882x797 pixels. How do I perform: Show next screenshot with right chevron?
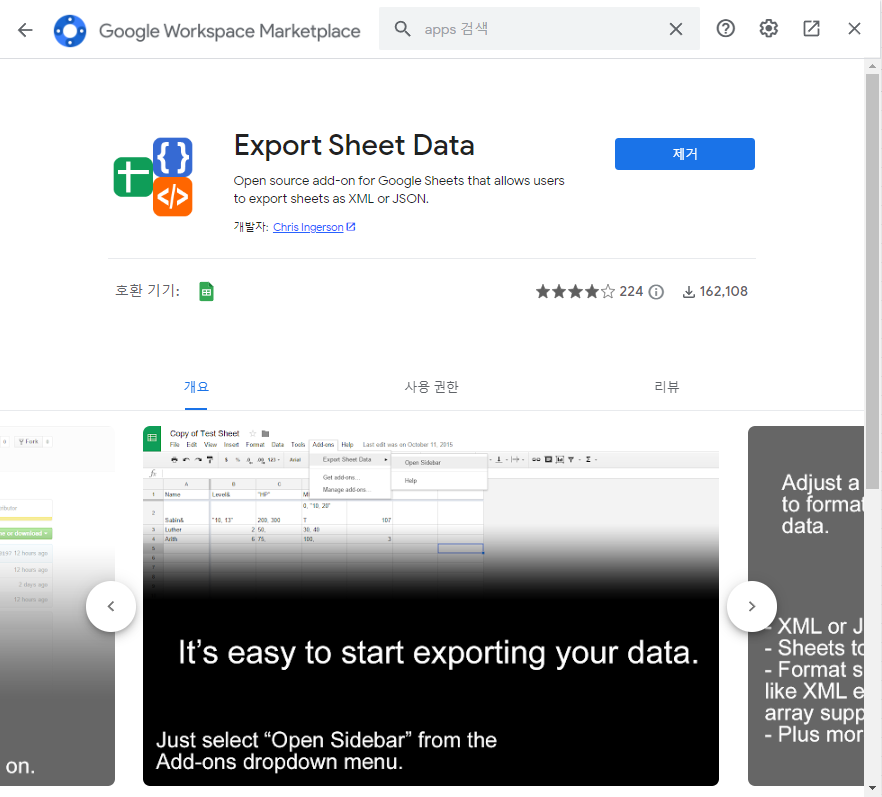752,606
